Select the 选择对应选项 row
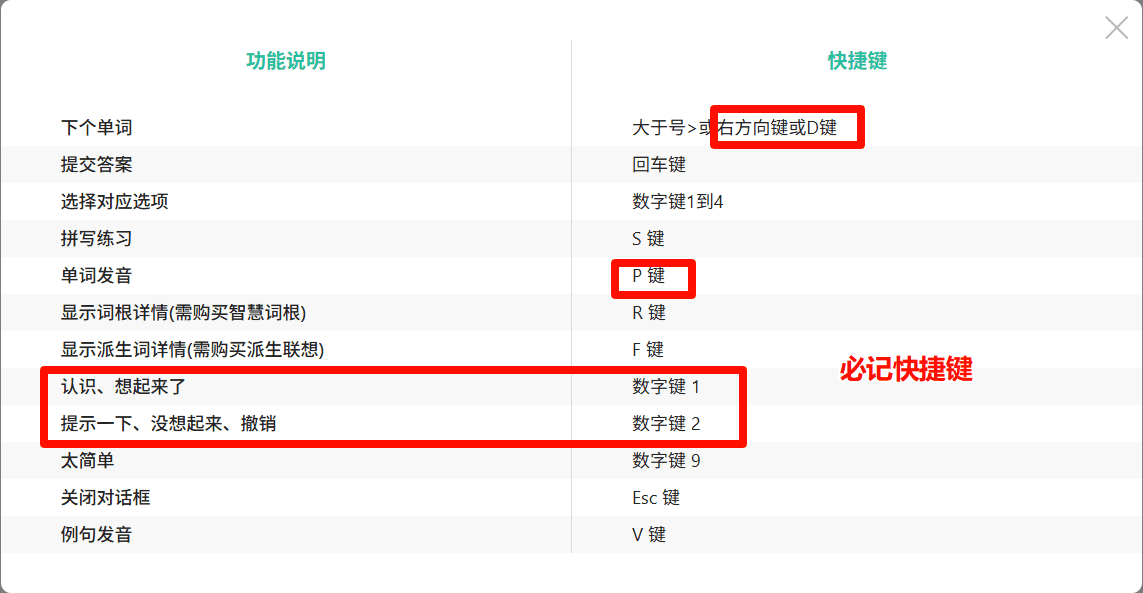The width and height of the screenshot is (1143, 593). pyautogui.click(x=572, y=201)
